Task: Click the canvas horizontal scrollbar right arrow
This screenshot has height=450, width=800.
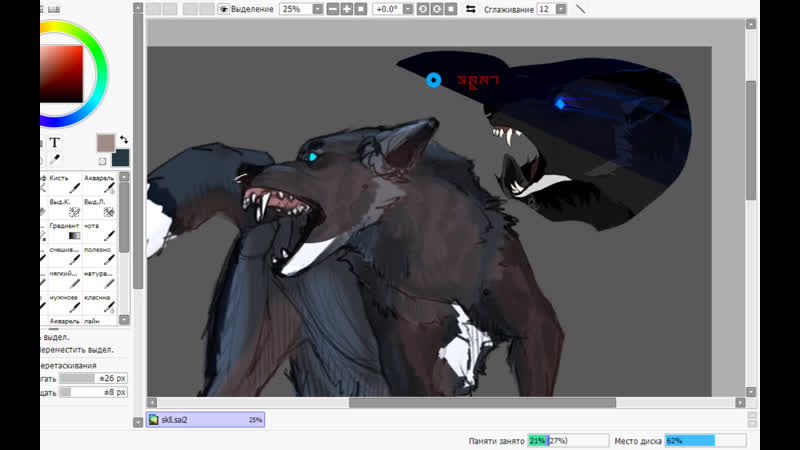Action: [x=740, y=403]
